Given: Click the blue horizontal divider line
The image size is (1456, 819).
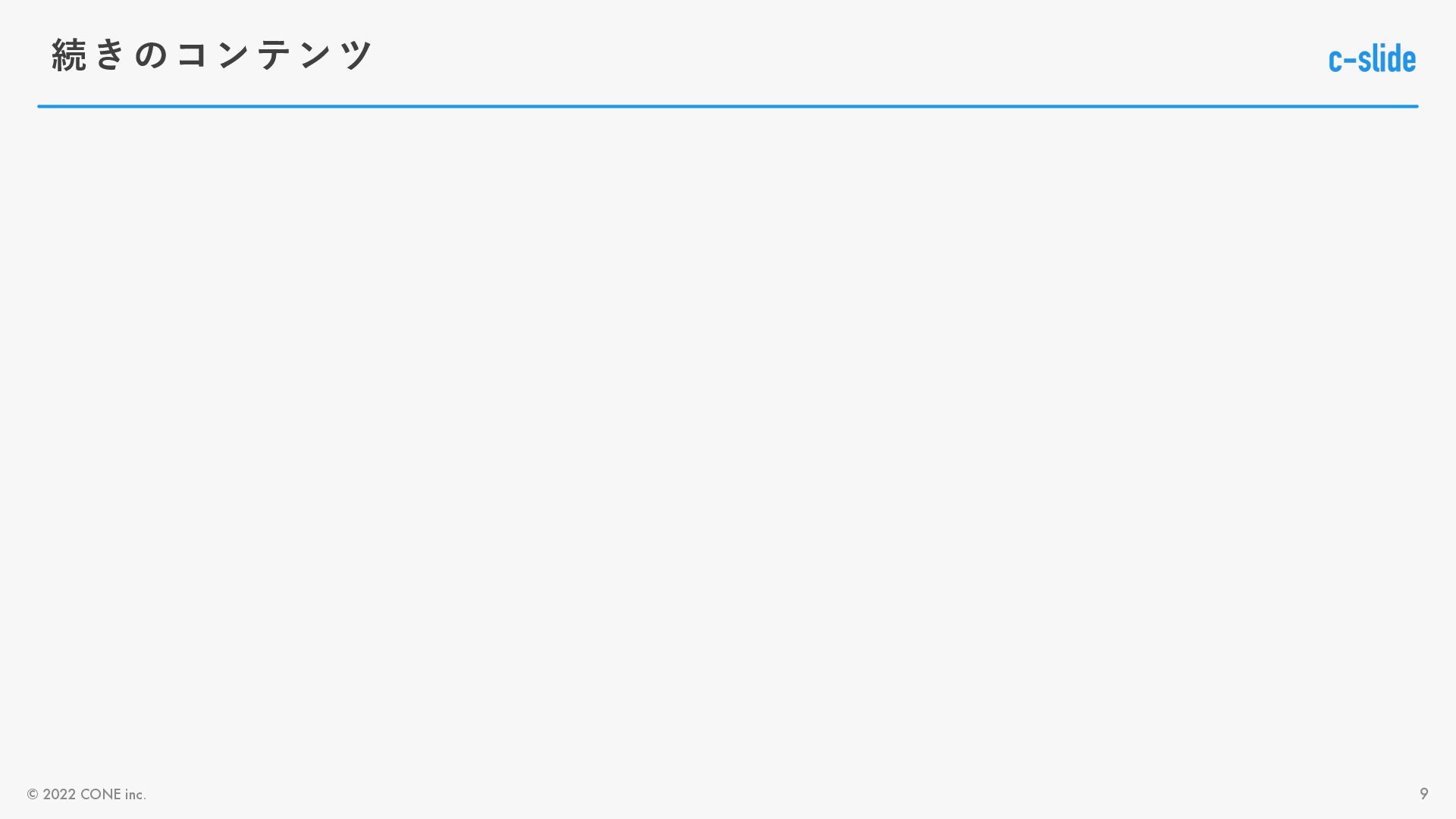Looking at the screenshot, I should pos(728,106).
